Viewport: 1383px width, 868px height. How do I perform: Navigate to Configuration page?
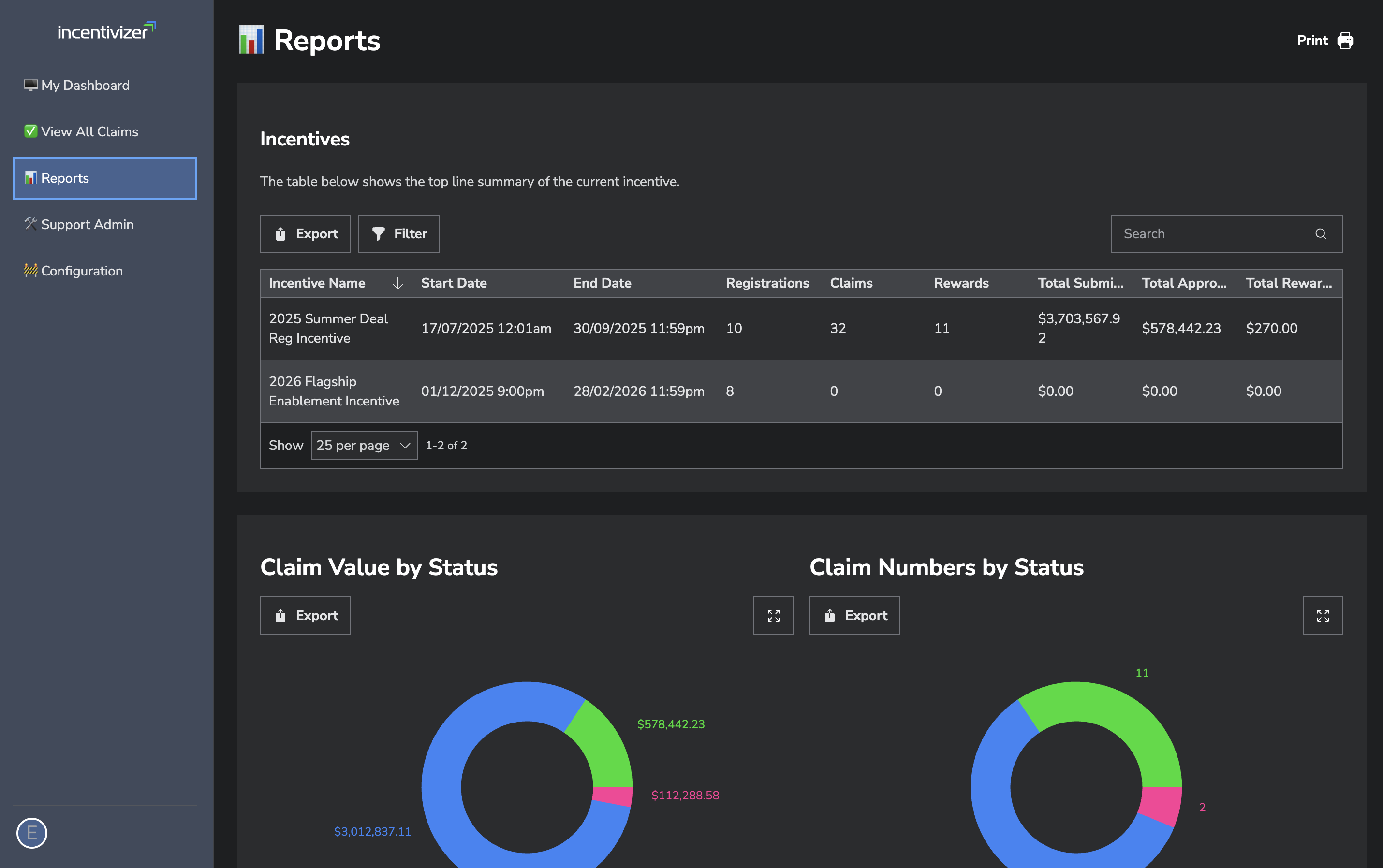pos(82,271)
